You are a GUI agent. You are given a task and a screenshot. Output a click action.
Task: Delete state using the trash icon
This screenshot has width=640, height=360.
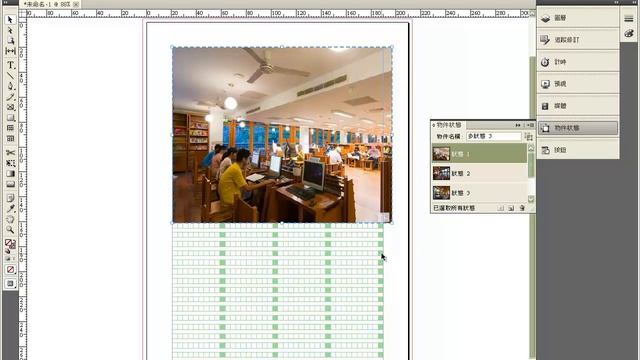tap(522, 208)
